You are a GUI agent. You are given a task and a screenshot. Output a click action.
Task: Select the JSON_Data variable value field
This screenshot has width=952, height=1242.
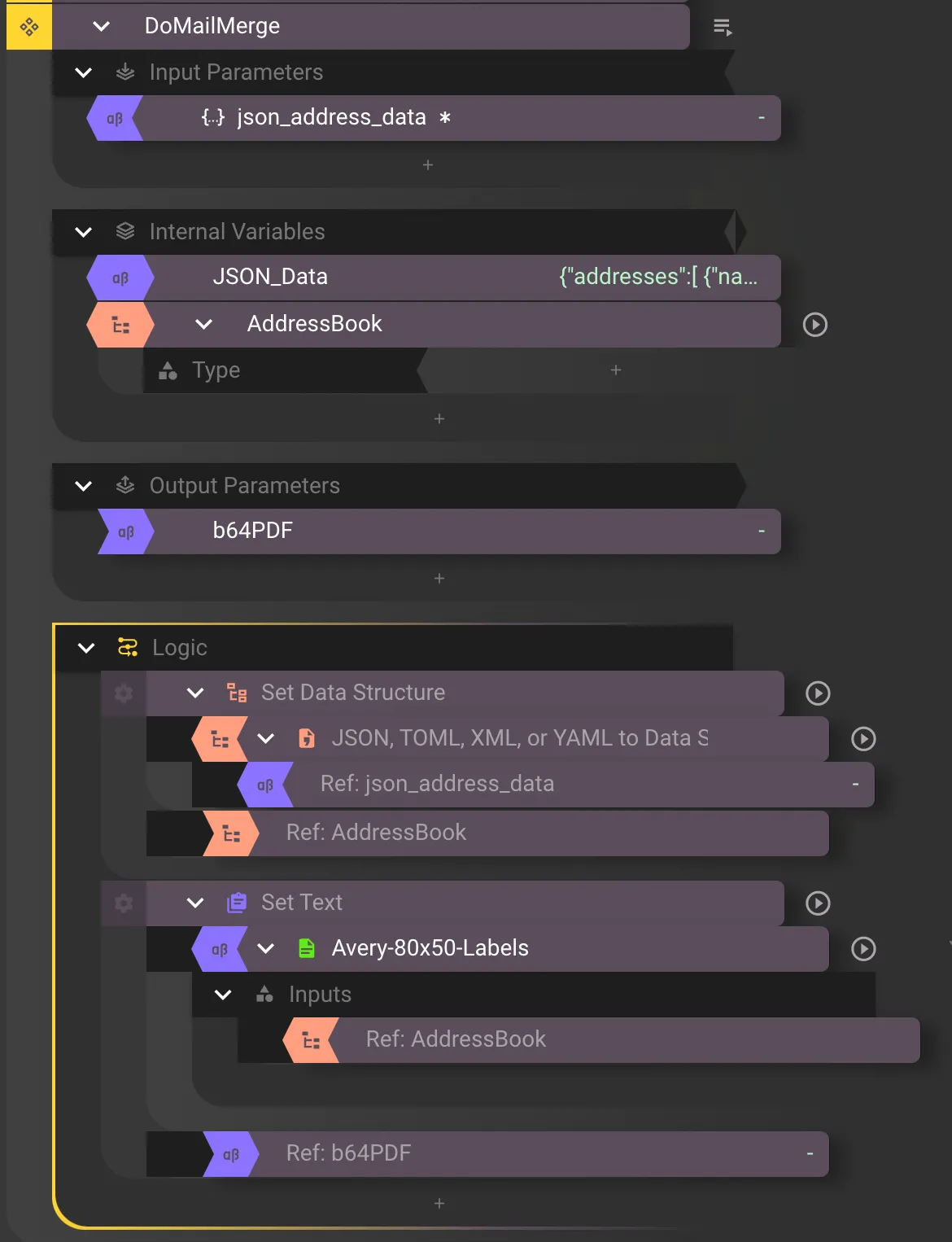[x=657, y=277]
